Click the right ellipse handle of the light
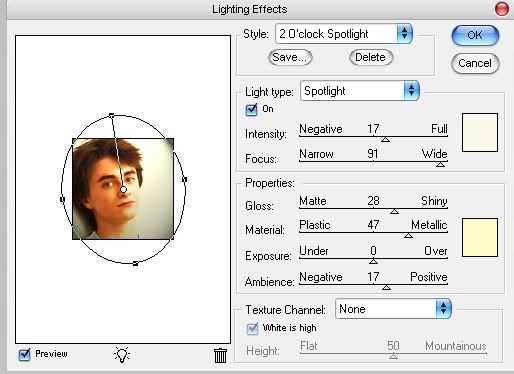This screenshot has width=514, height=374. (x=185, y=179)
